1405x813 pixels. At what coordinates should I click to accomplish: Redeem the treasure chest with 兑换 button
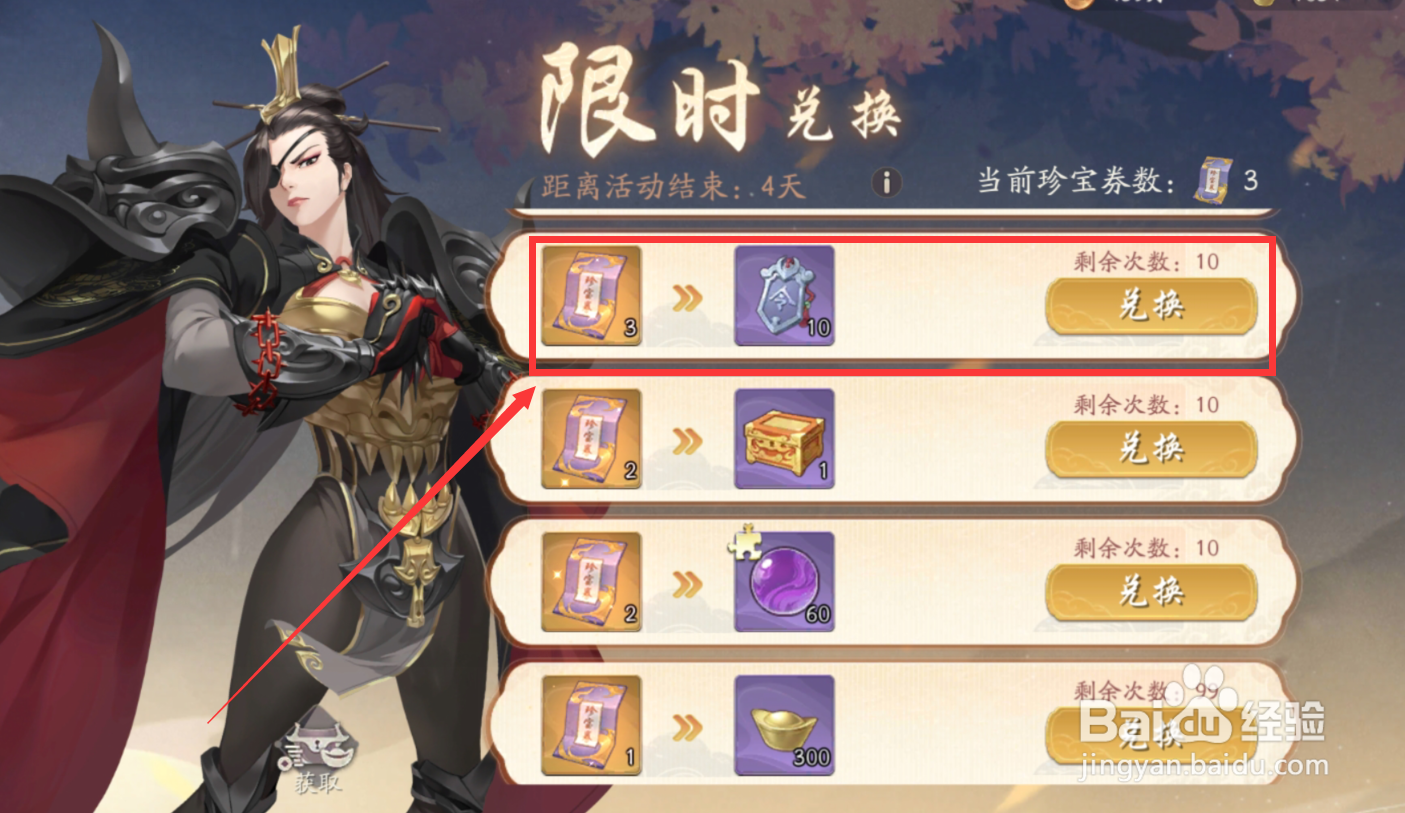click(1151, 449)
